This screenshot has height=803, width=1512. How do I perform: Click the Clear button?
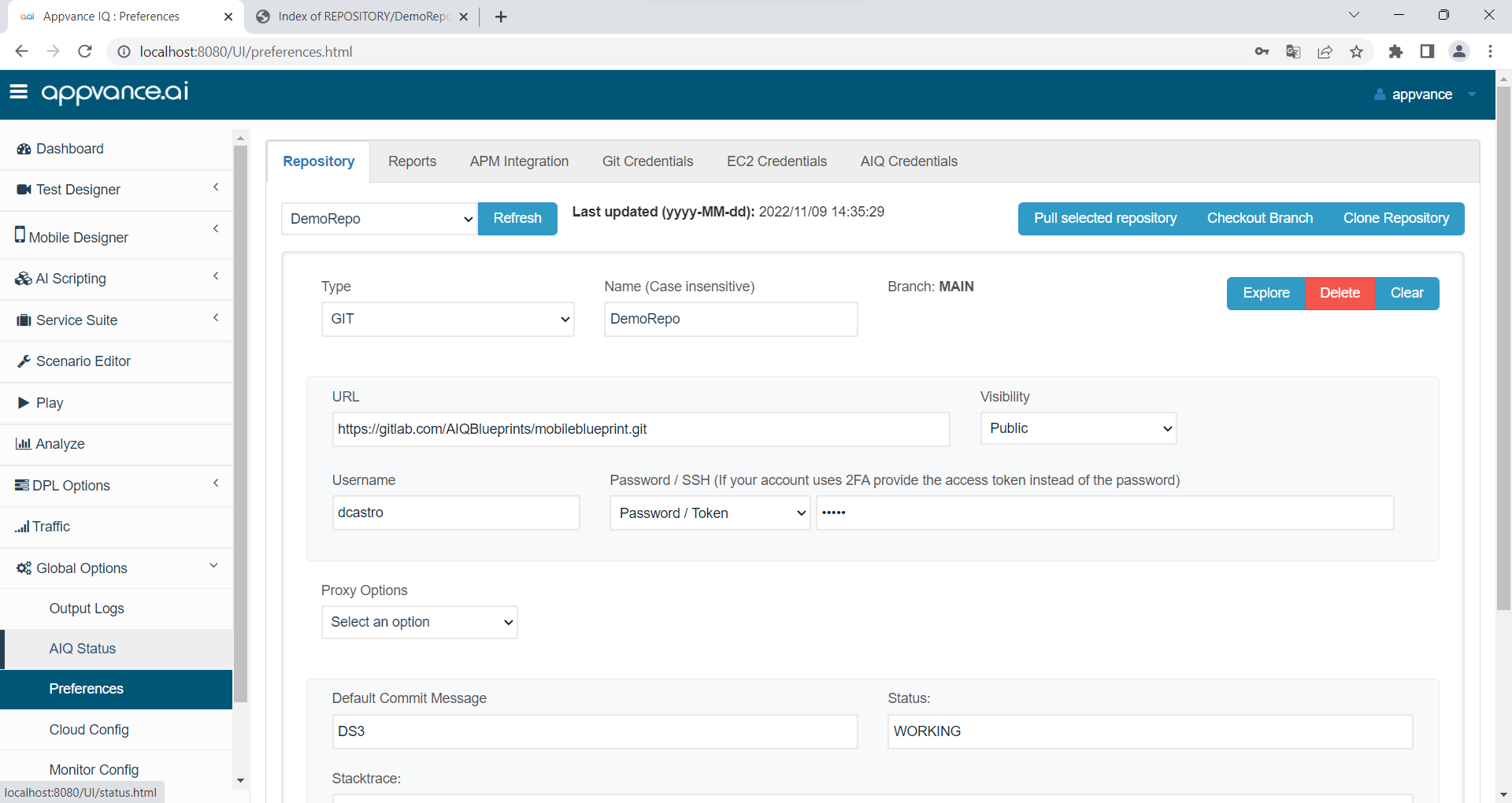(x=1406, y=294)
